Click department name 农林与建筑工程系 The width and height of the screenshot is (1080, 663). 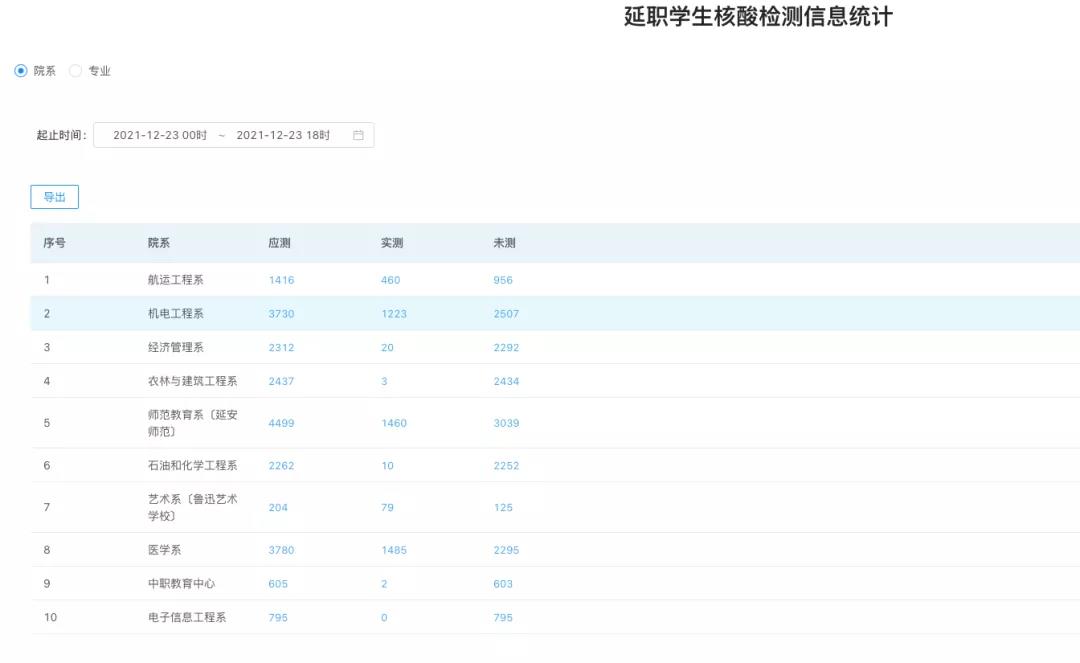point(192,381)
